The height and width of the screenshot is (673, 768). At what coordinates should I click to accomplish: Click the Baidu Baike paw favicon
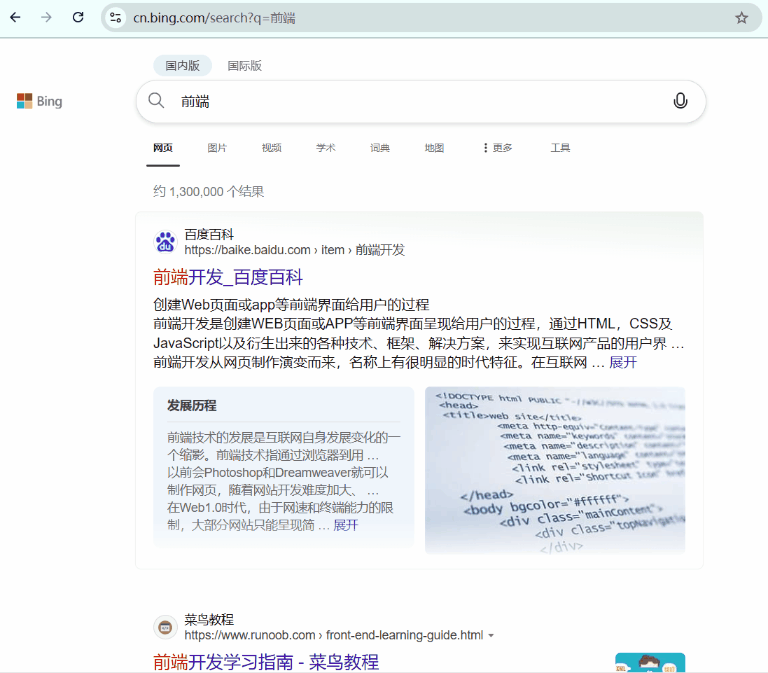[165, 242]
